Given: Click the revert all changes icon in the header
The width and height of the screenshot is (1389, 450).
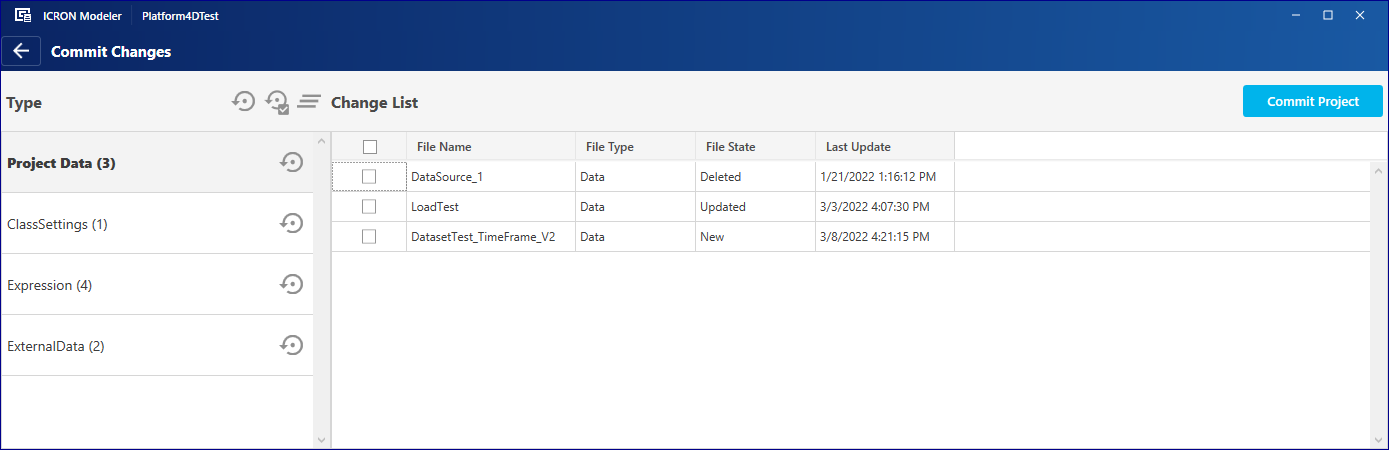Looking at the screenshot, I should click(x=243, y=101).
